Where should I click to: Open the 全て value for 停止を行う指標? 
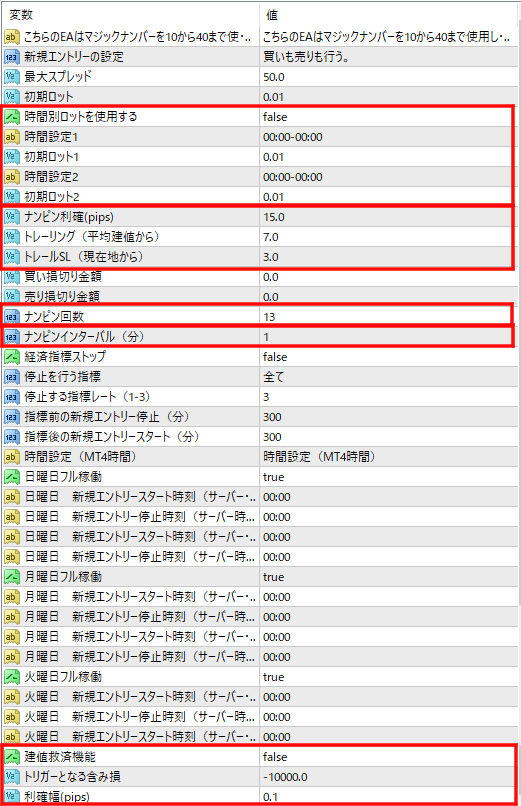tap(273, 377)
